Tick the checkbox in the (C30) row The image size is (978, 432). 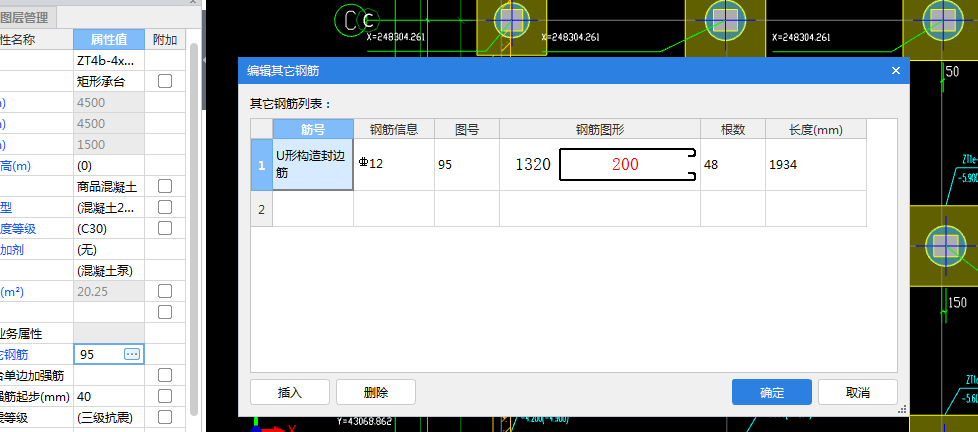165,228
